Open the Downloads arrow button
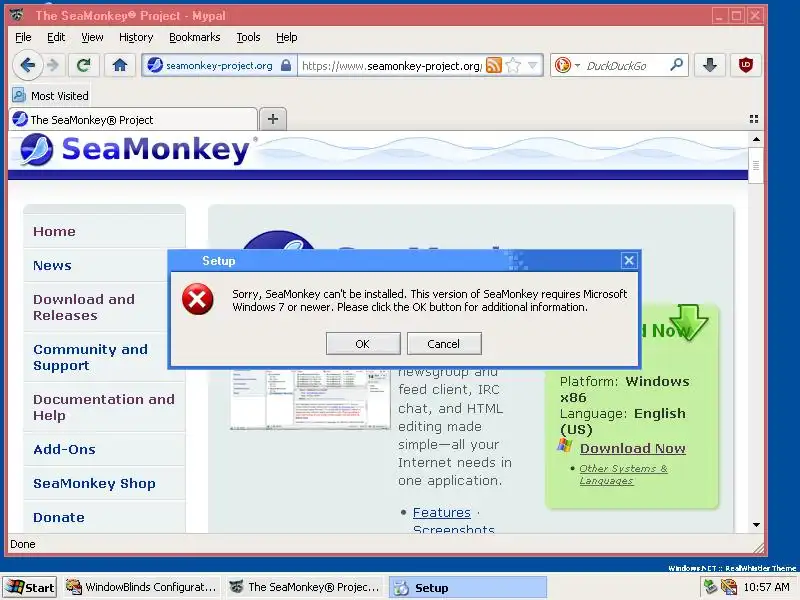The image size is (800, 600). (x=710, y=65)
